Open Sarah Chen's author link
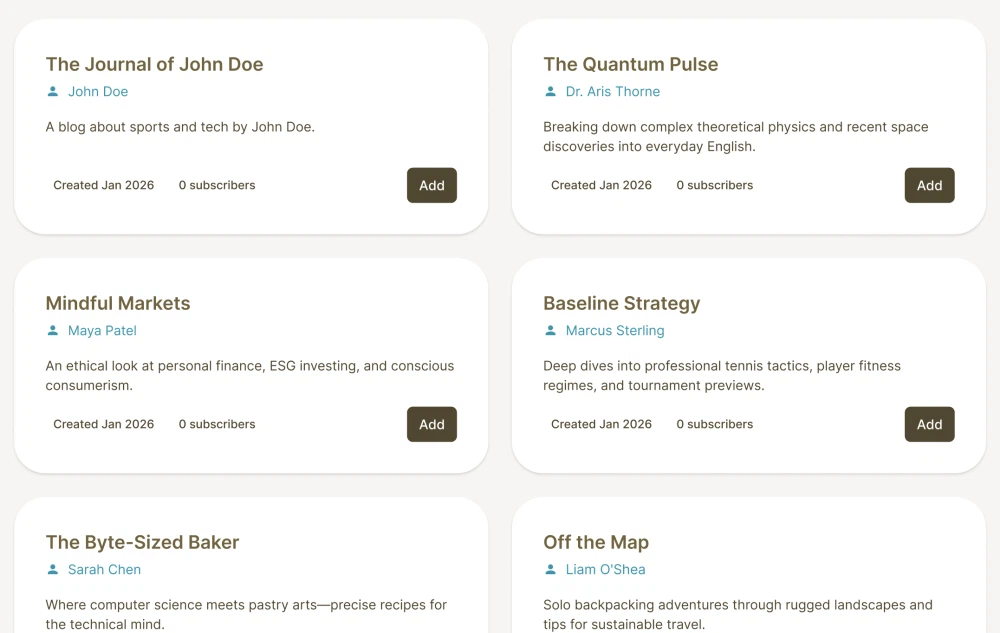The width and height of the screenshot is (1000, 633). point(104,570)
